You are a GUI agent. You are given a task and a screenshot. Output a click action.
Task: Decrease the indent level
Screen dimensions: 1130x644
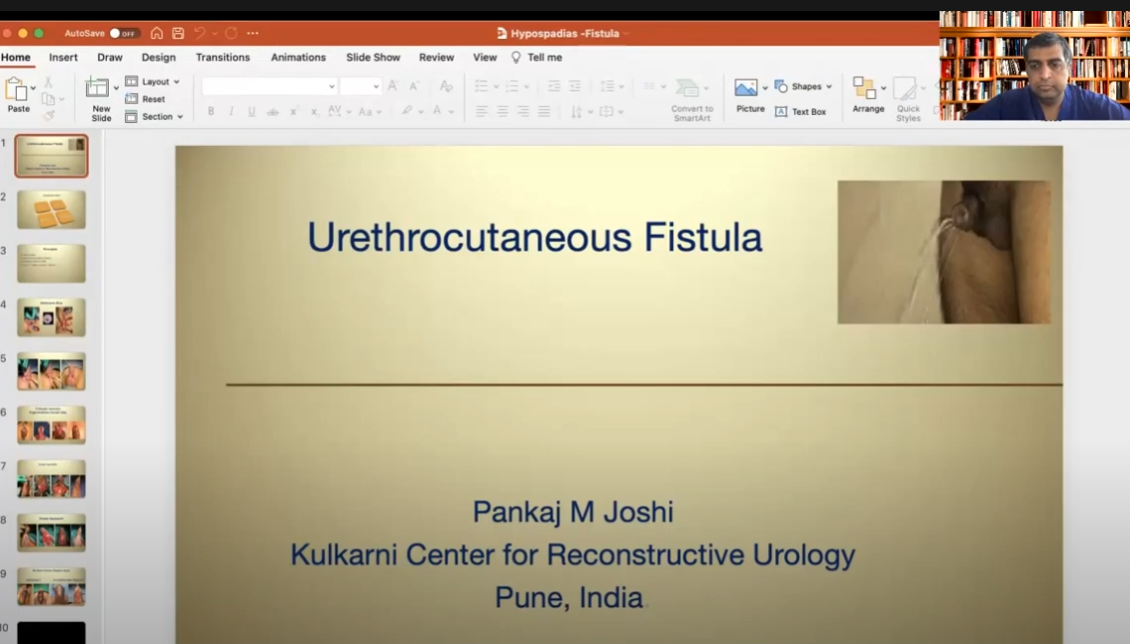553,86
